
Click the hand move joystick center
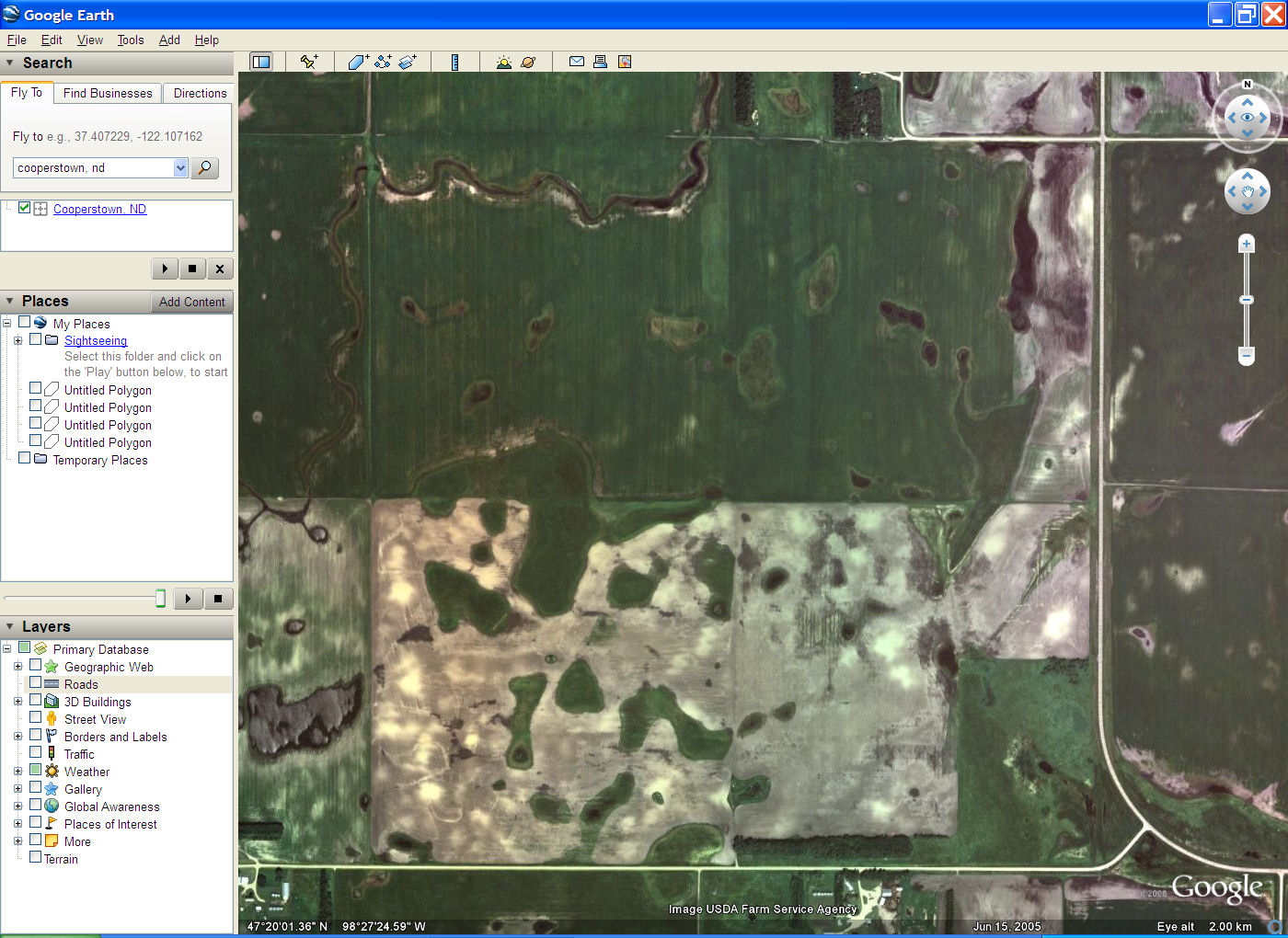(x=1248, y=191)
